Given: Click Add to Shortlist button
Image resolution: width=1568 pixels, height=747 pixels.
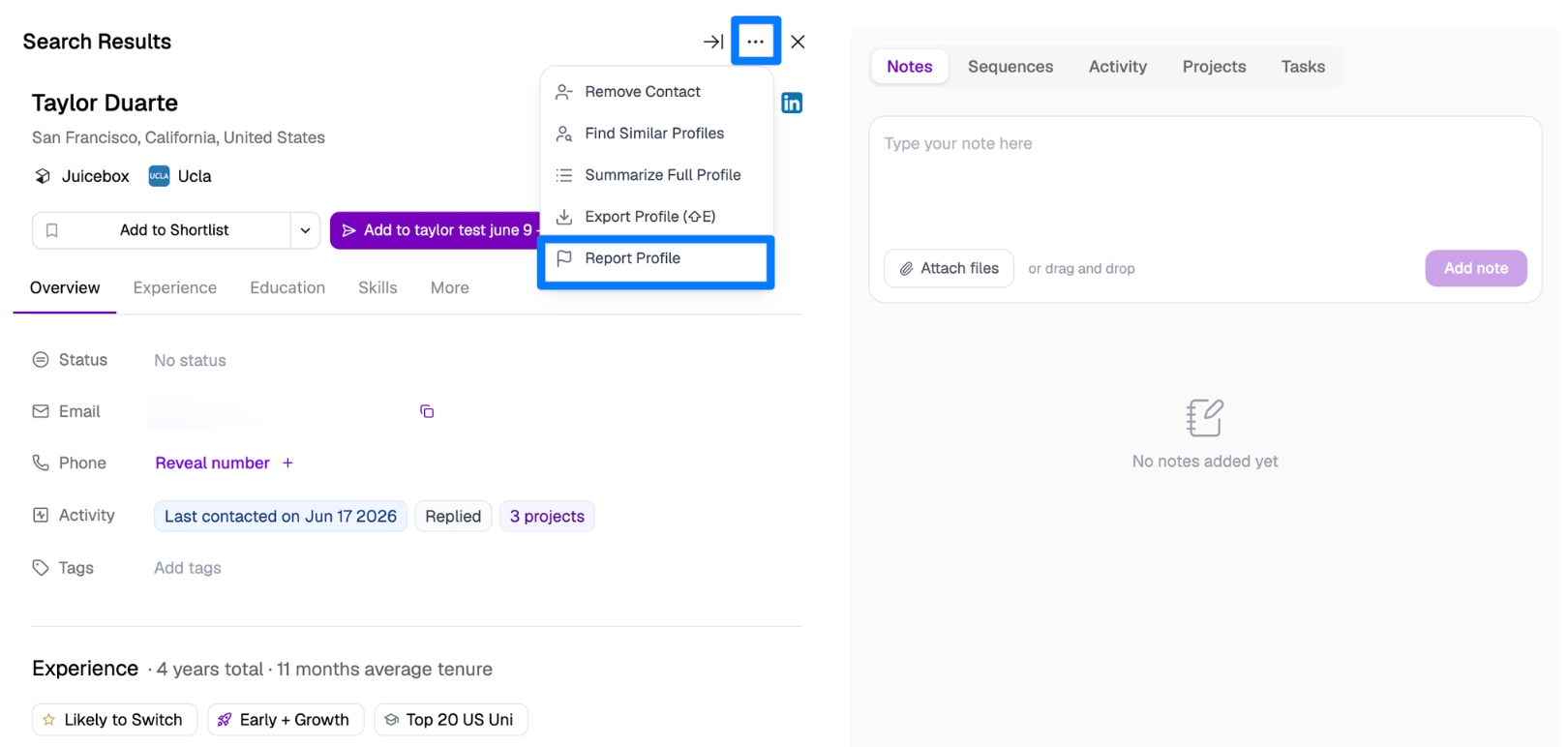Looking at the screenshot, I should point(162,230).
